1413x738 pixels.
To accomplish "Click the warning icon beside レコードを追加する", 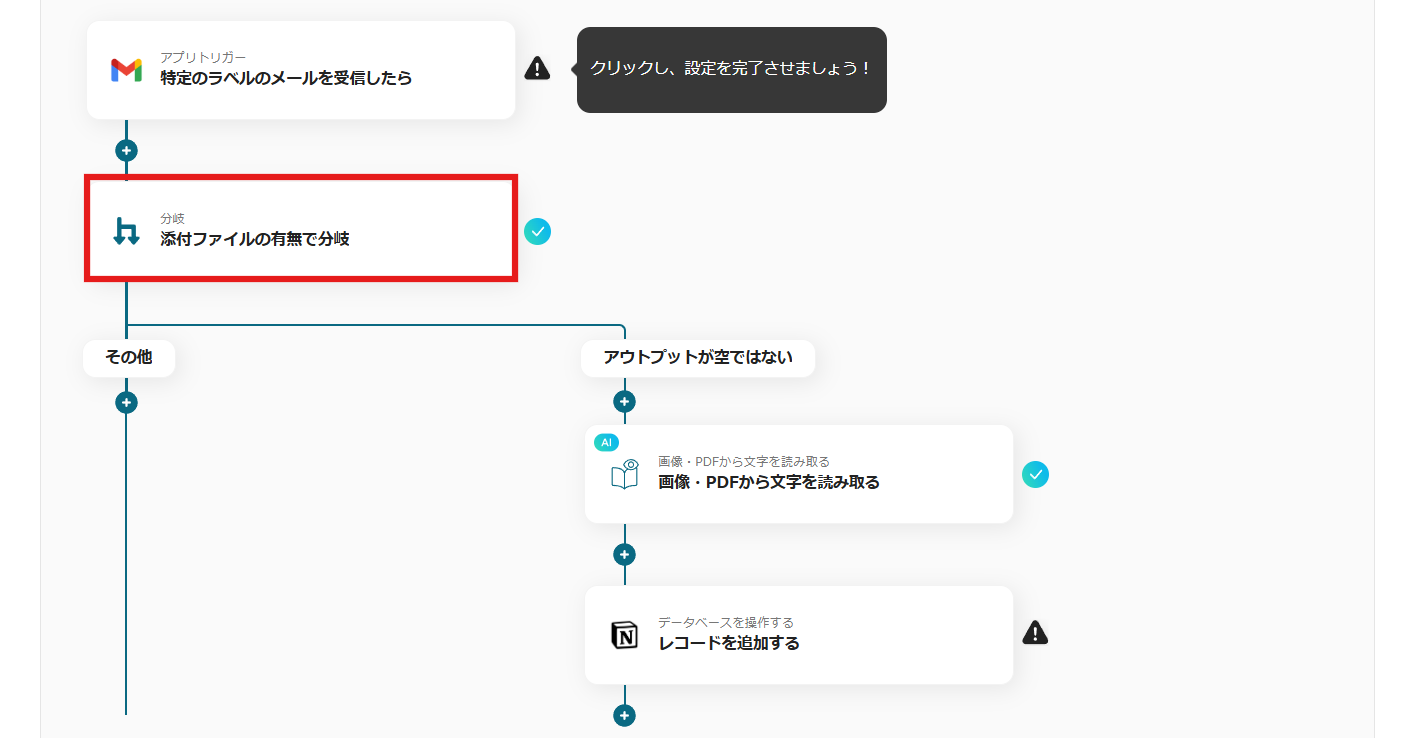I will click(x=1035, y=633).
